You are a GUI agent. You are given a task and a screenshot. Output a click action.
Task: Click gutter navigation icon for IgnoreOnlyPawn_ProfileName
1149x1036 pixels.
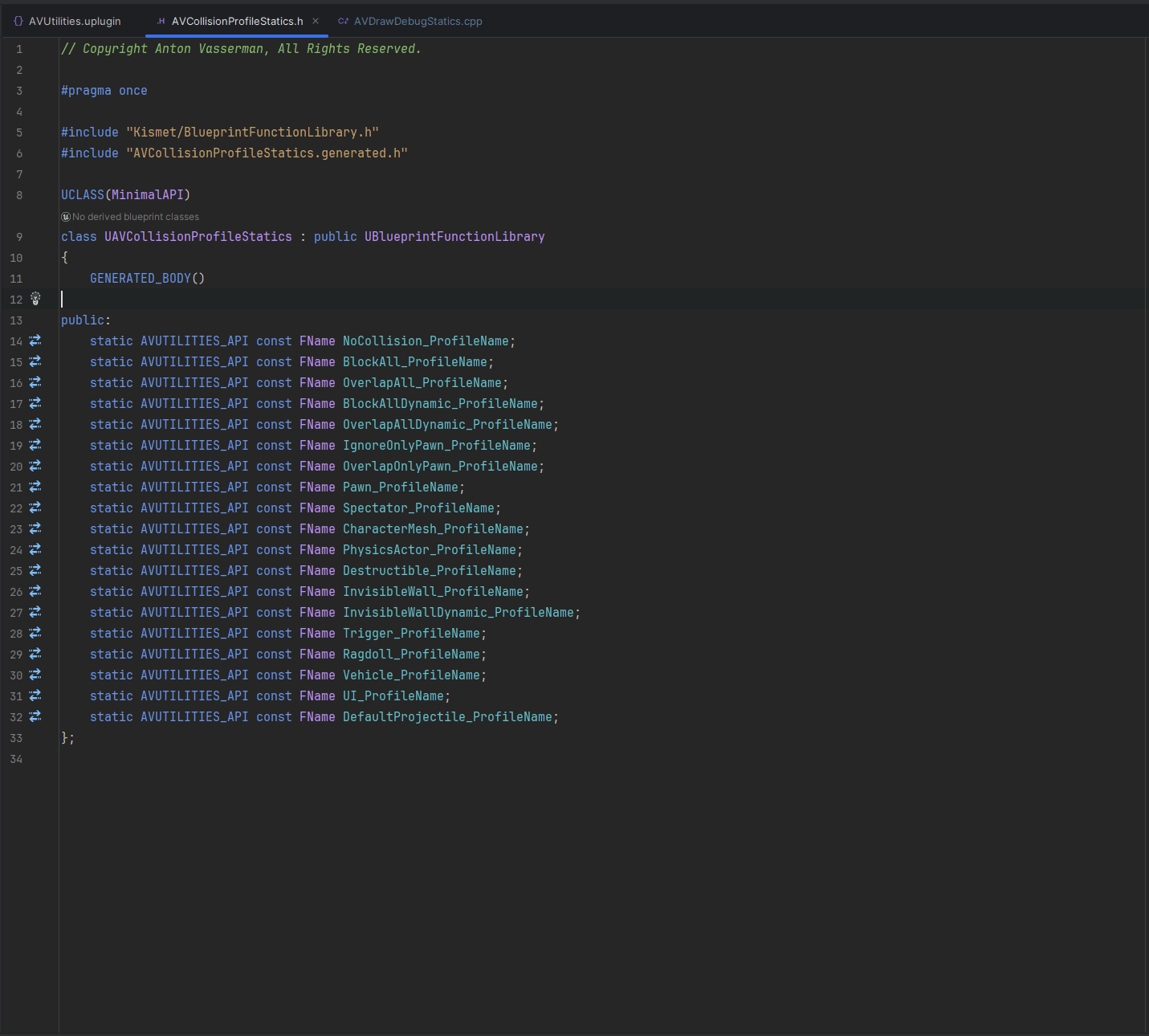pos(35,445)
